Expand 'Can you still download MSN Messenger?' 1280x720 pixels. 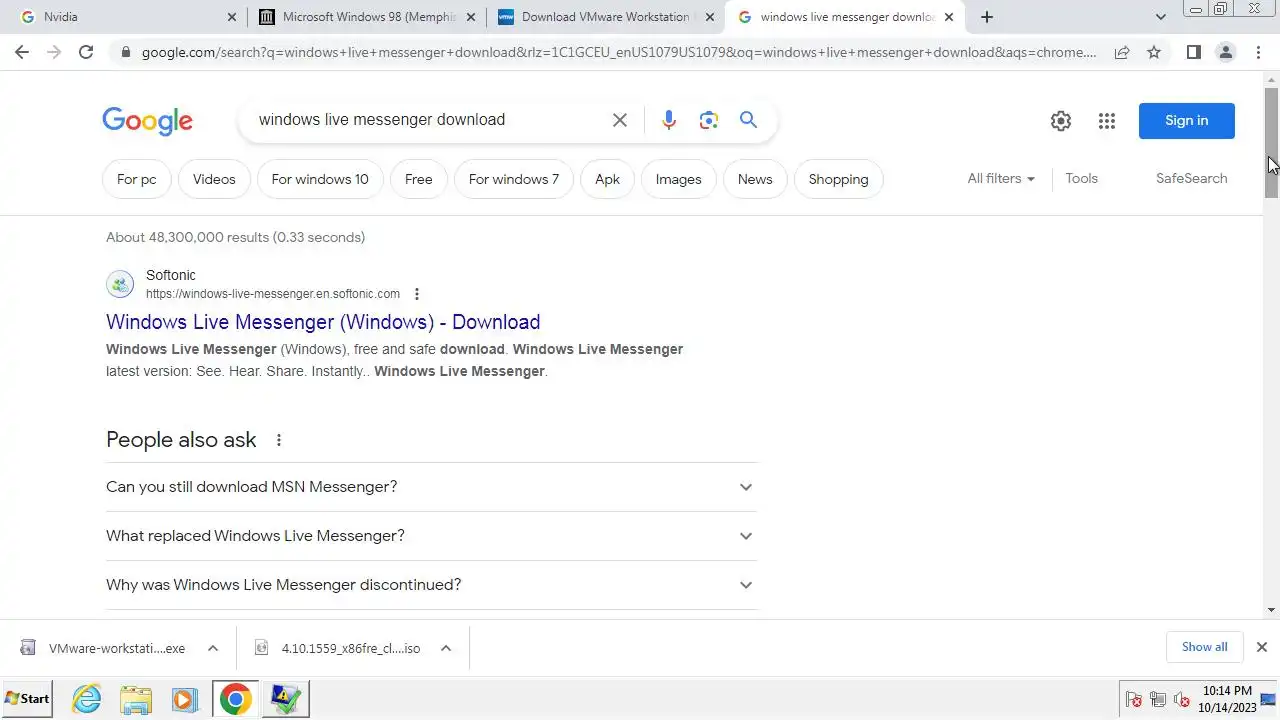(431, 487)
